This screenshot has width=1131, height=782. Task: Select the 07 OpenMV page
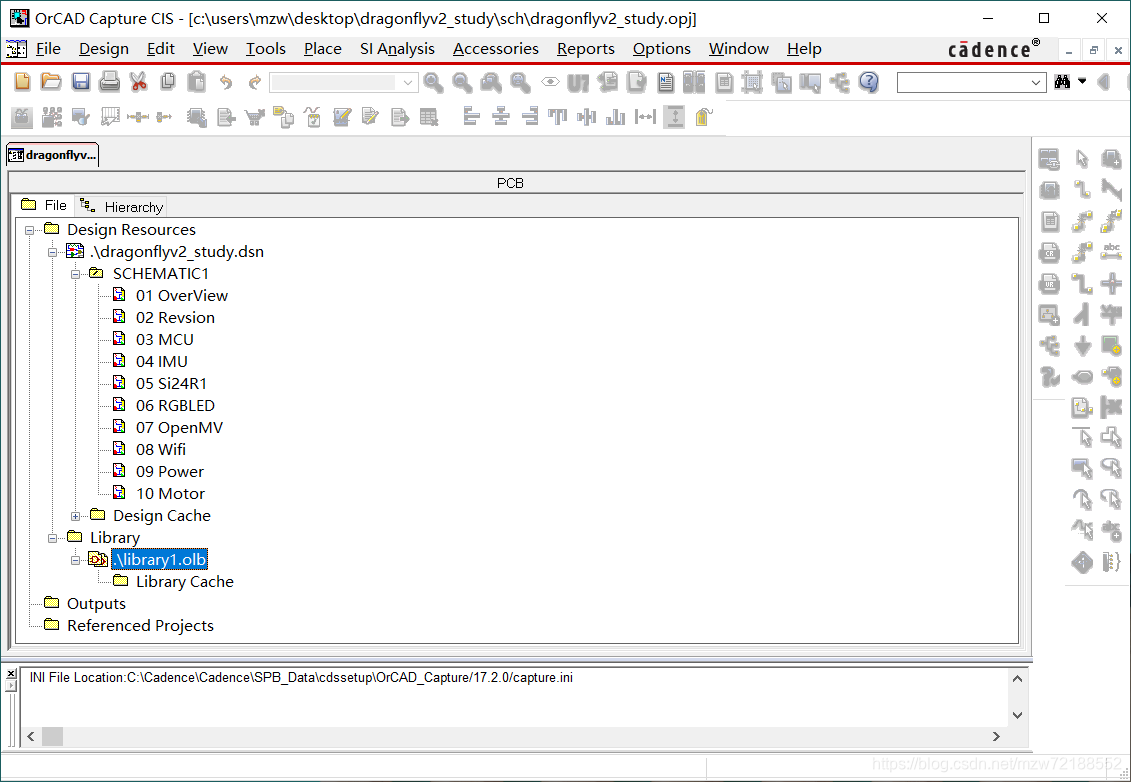179,428
